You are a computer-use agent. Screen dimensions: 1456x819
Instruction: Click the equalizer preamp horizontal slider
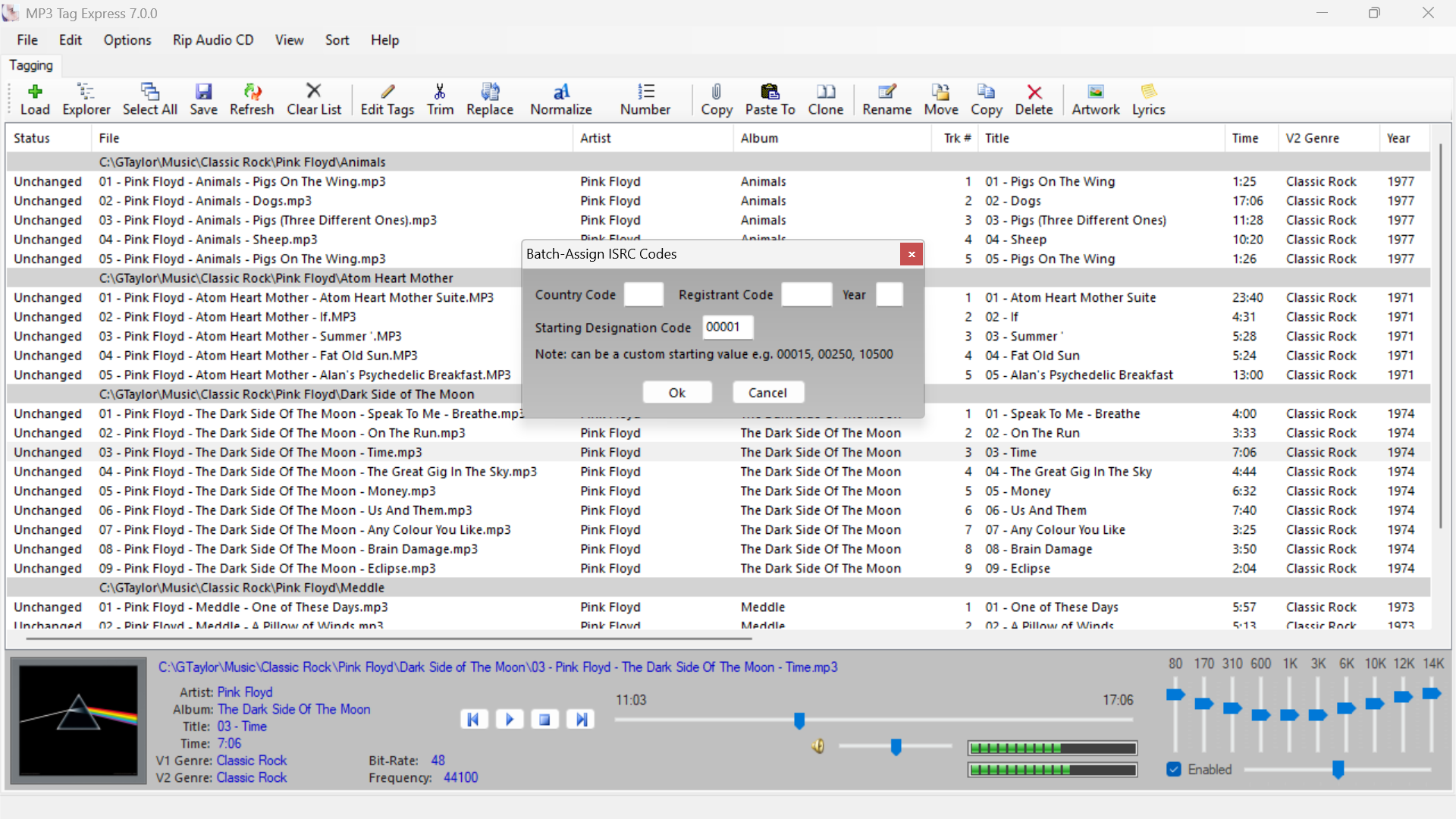pos(1338,770)
